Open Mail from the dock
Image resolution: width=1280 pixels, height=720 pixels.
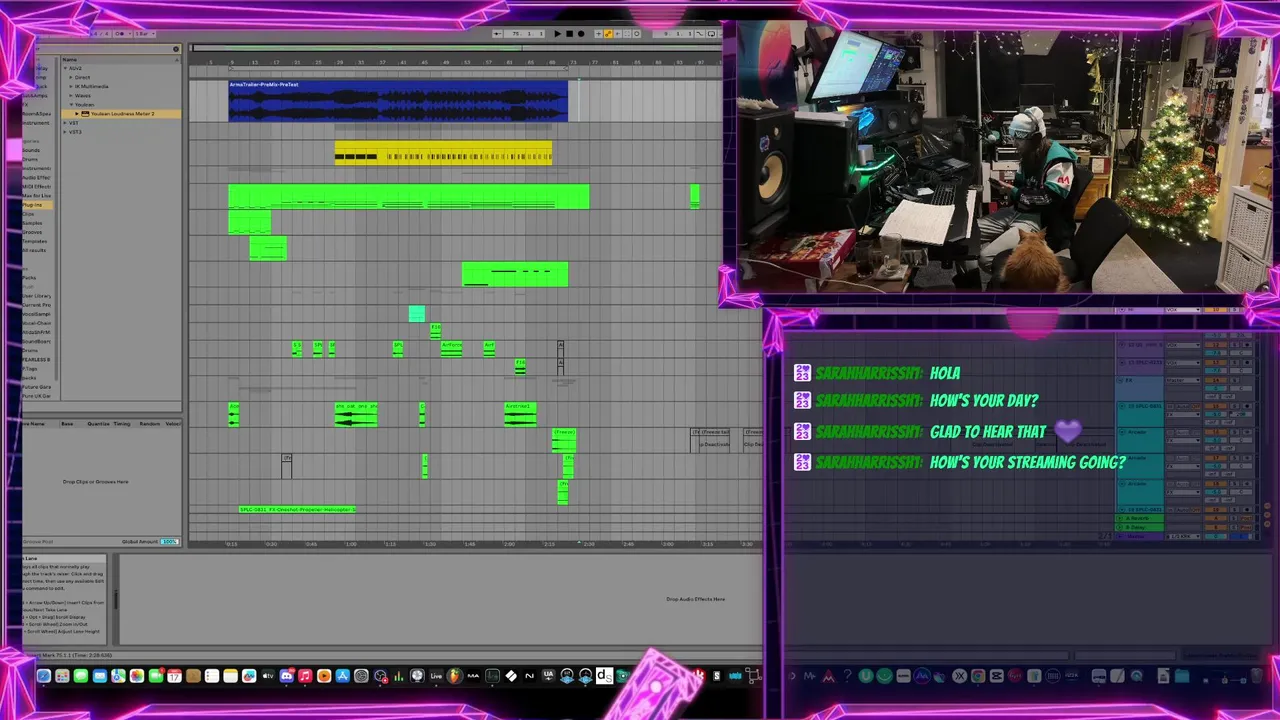click(x=100, y=676)
